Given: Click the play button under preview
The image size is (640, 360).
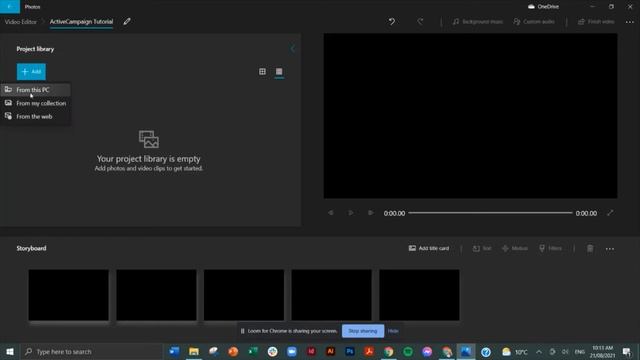Looking at the screenshot, I should click(x=351, y=213).
